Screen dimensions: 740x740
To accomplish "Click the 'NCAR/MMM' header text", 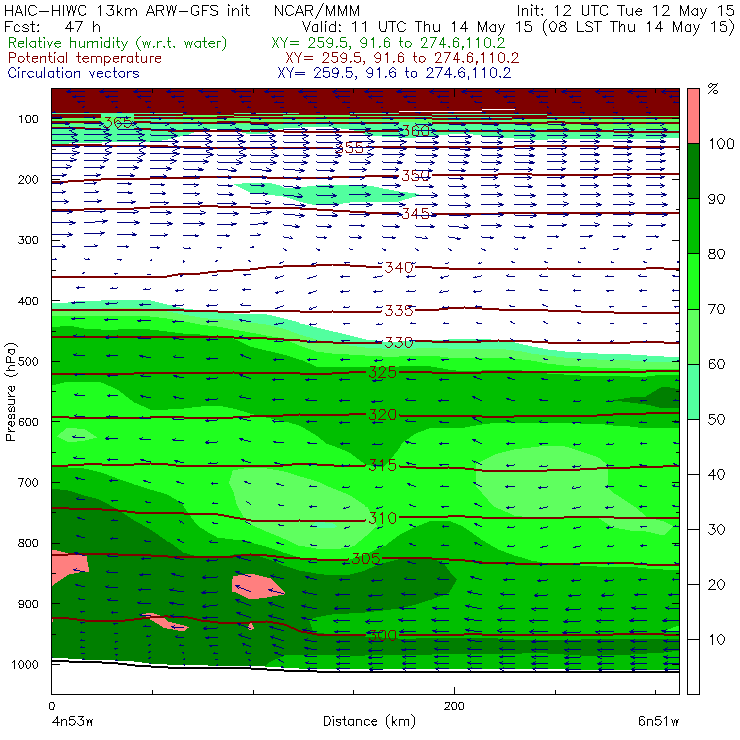I will click(x=317, y=11).
